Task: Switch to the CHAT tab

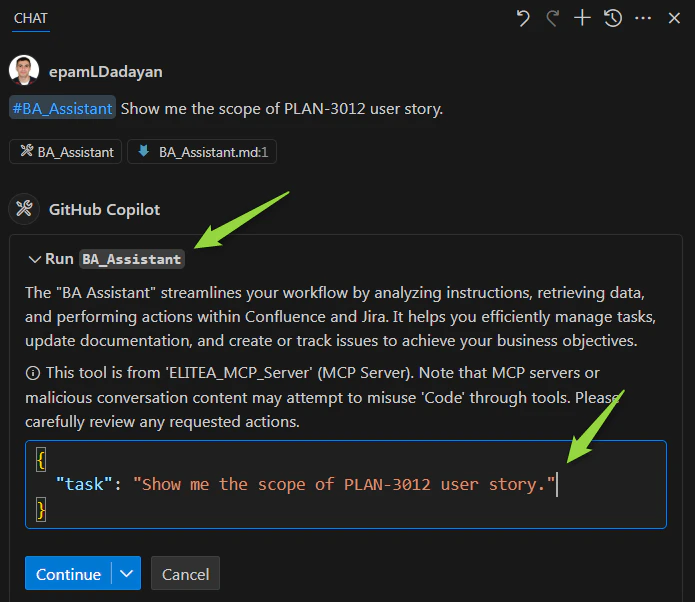Action: [31, 18]
